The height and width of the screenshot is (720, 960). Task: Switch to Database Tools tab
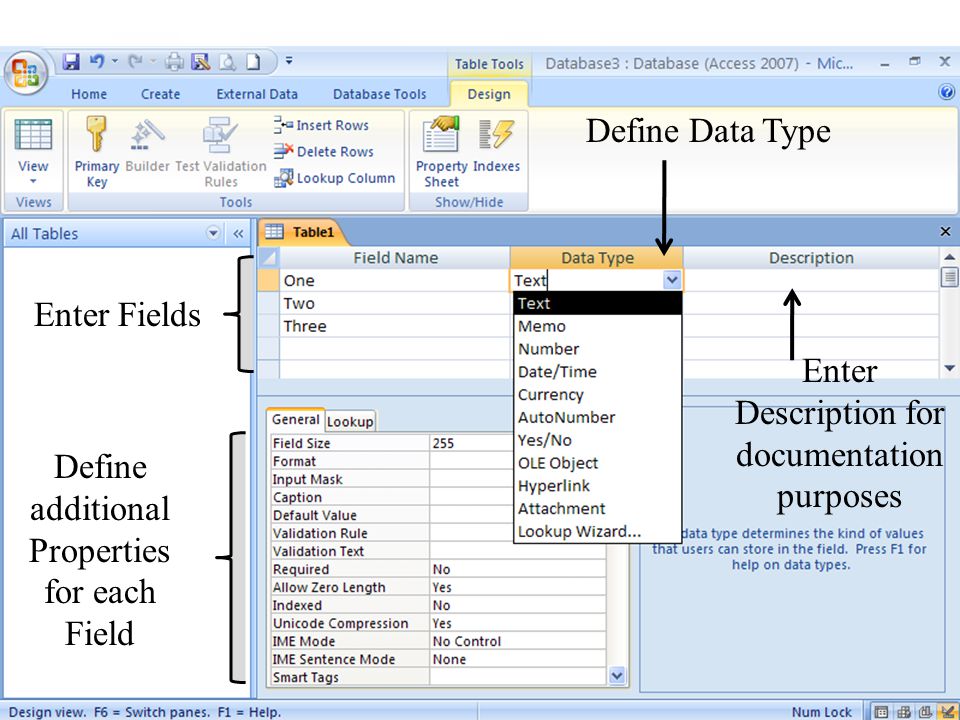click(x=380, y=94)
